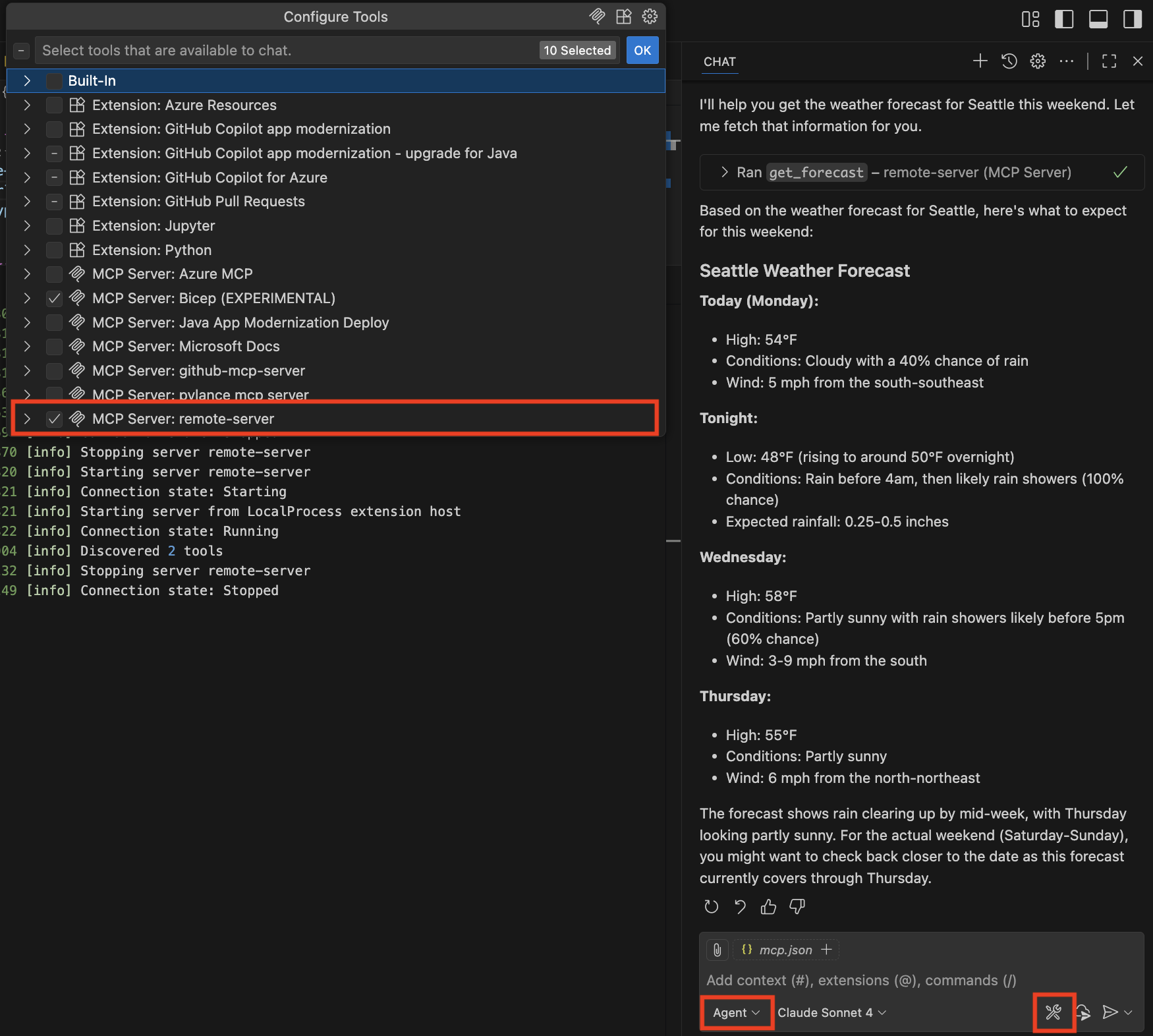Attach context with the paperclip icon

(x=717, y=950)
